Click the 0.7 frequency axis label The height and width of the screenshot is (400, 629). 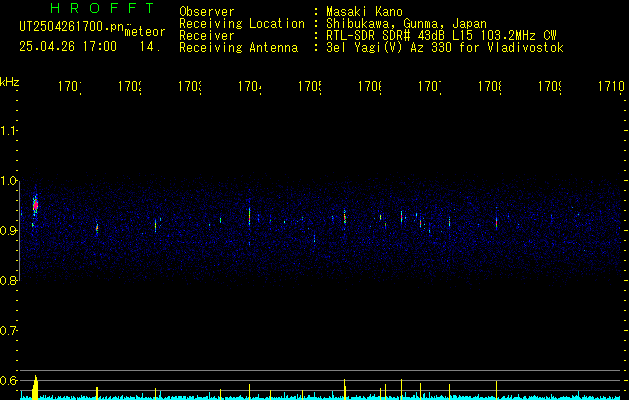coord(9,330)
